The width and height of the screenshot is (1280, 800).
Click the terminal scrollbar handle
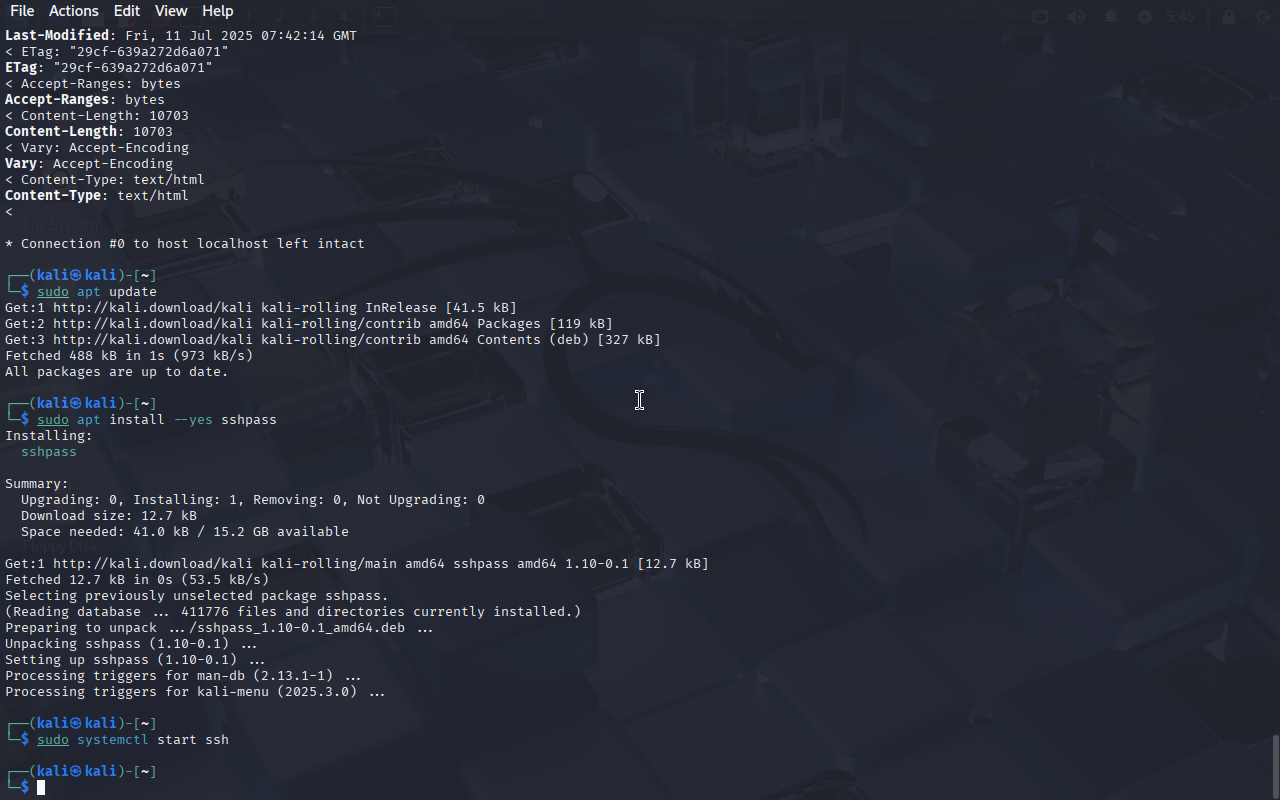tap(1275, 766)
